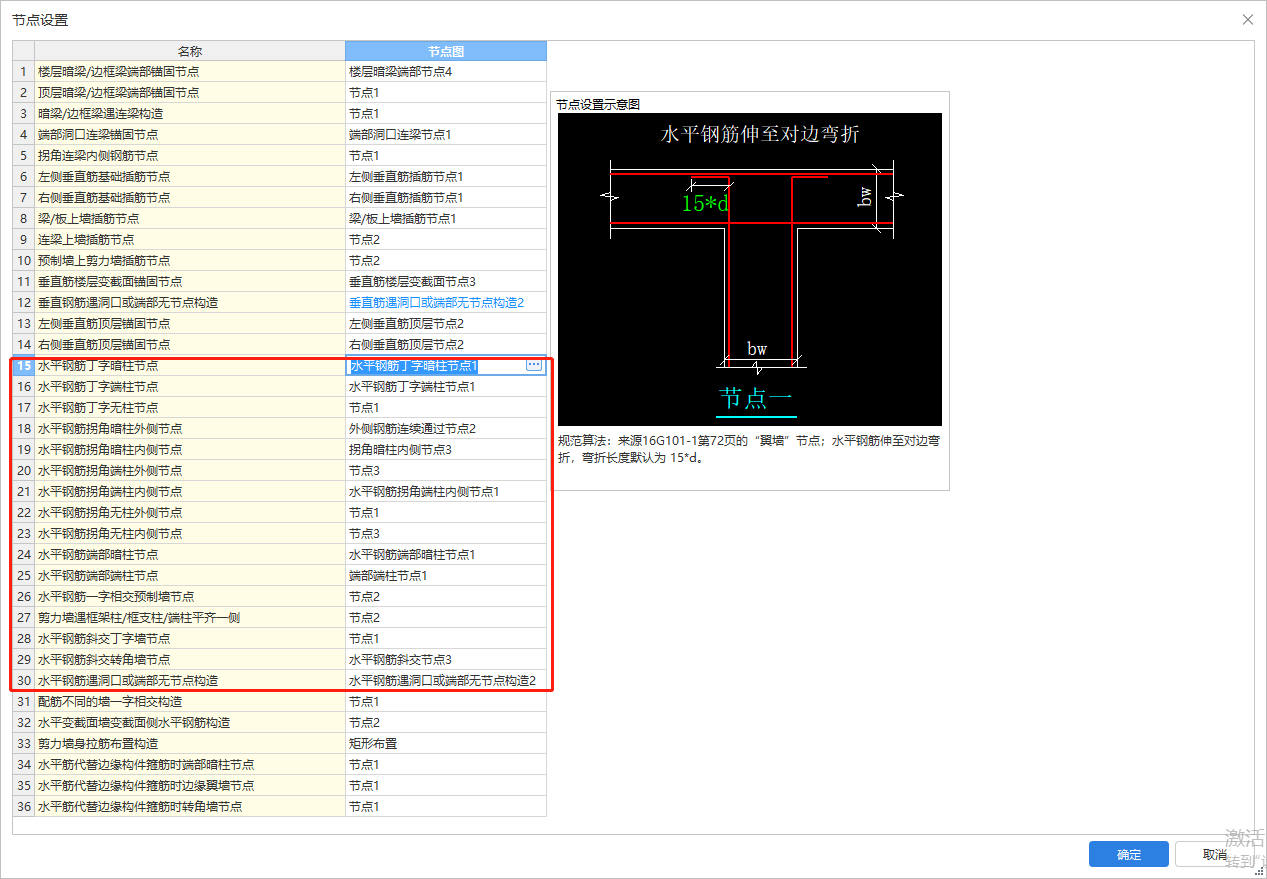The width and height of the screenshot is (1267, 879).
Task: Click value cell 右侧垂直筋插筋节点1
Action: pos(446,198)
